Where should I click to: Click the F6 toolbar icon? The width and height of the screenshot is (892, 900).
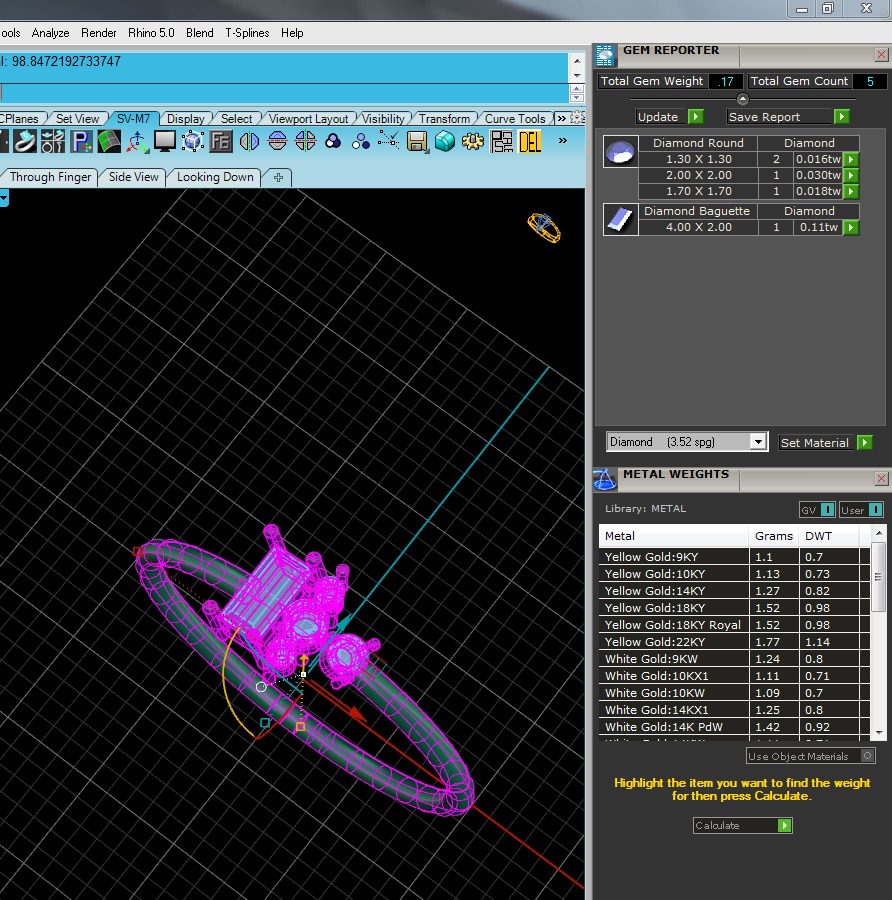tap(221, 141)
